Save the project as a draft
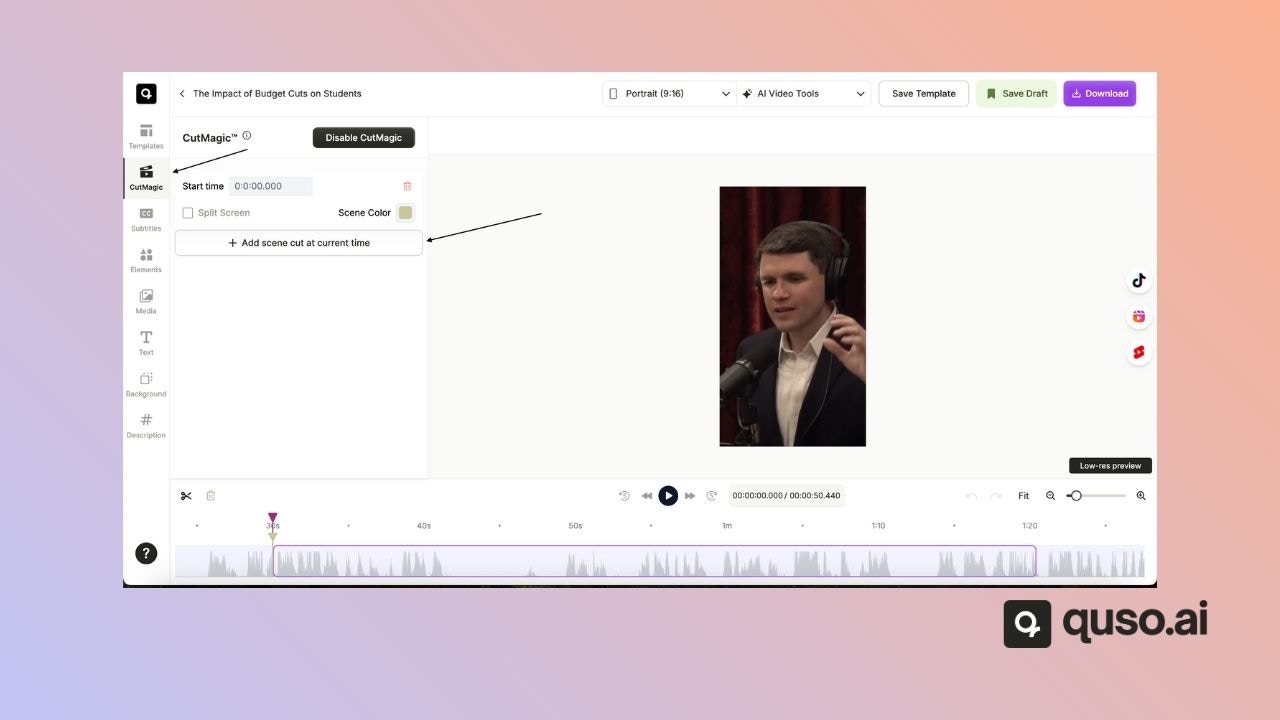 (x=1016, y=93)
